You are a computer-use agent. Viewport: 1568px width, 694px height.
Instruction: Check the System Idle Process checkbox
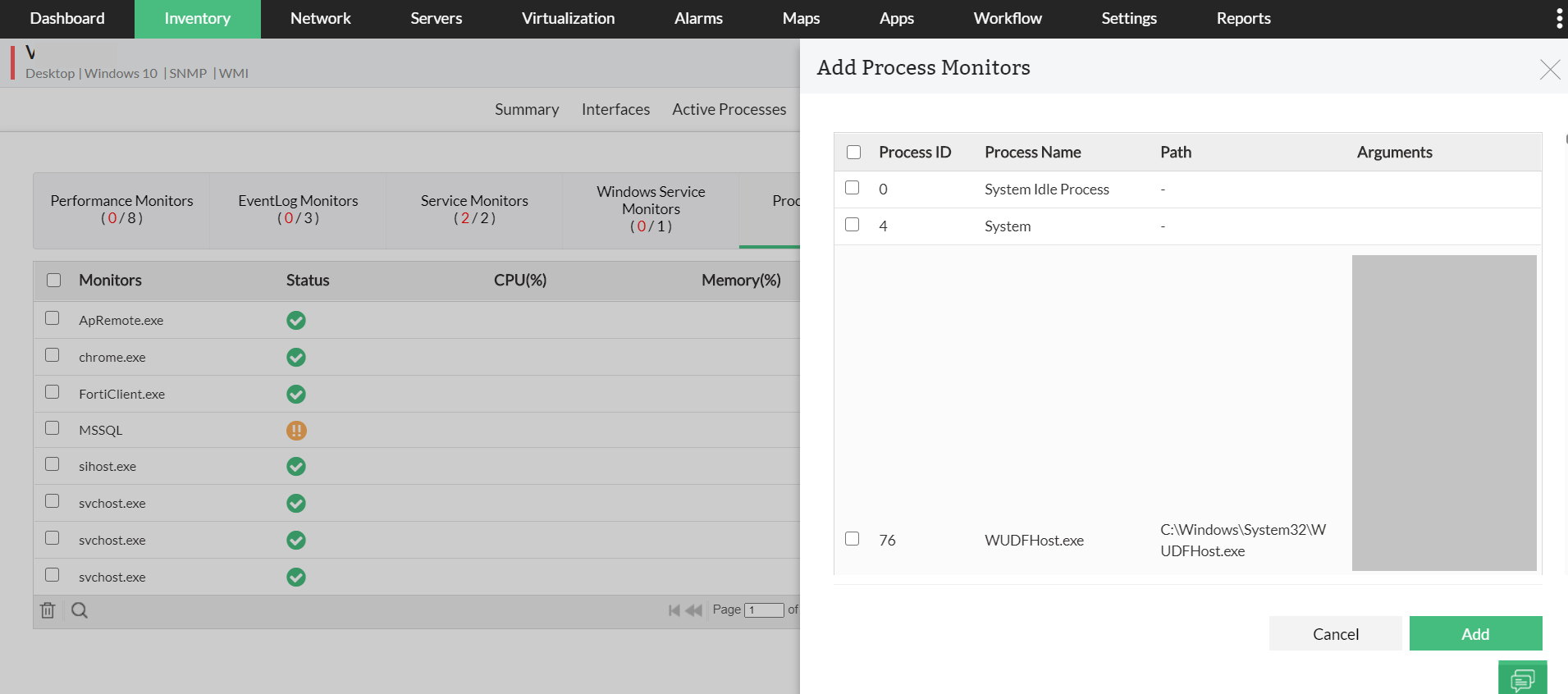coord(853,188)
